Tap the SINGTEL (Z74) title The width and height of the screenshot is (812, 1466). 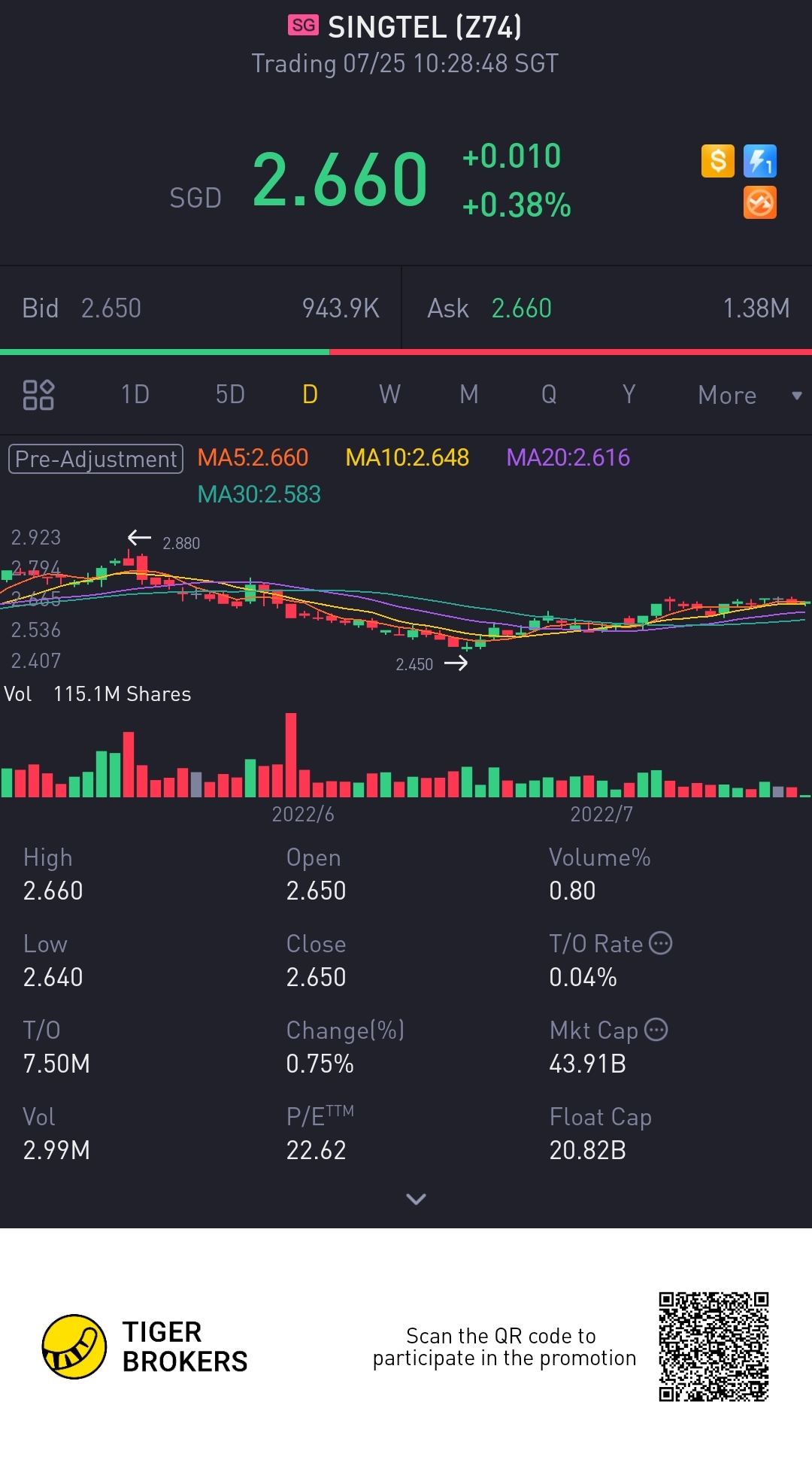(x=425, y=27)
